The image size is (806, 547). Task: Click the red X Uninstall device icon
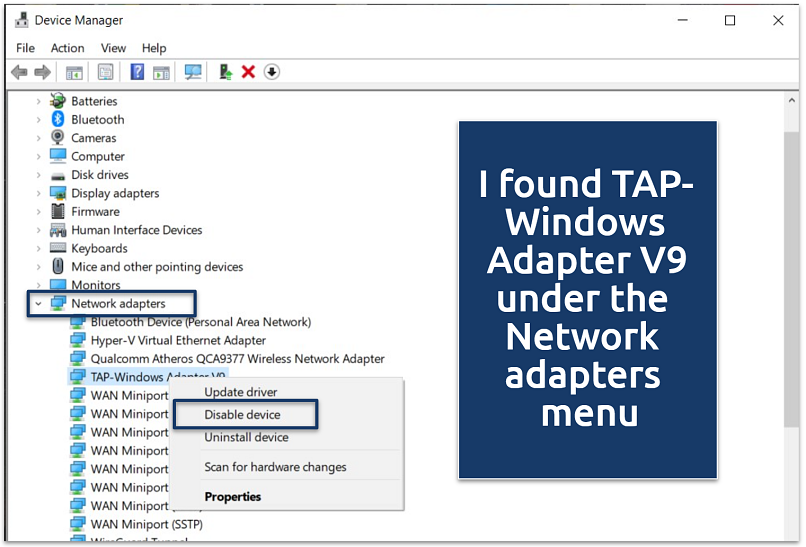pyautogui.click(x=248, y=72)
